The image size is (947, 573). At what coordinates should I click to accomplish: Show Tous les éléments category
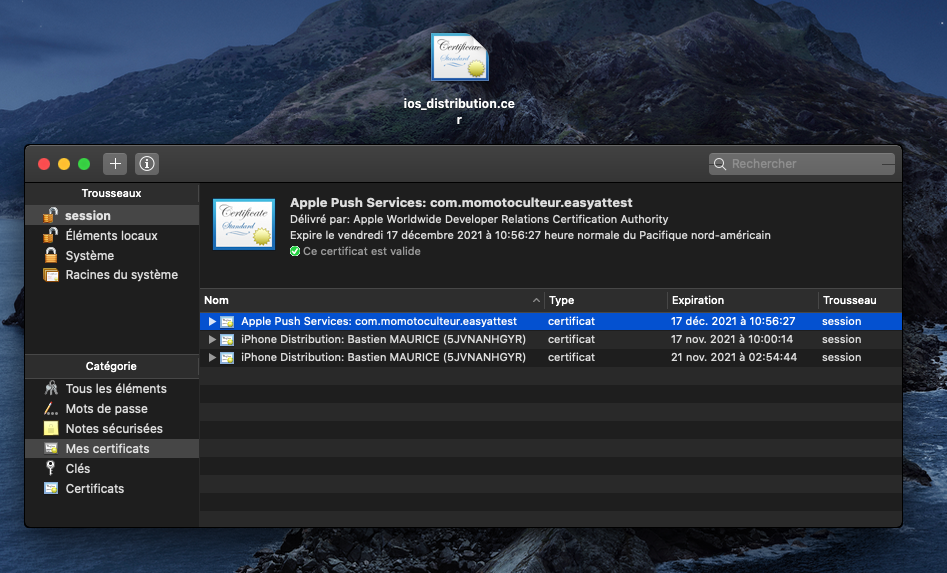pyautogui.click(x=112, y=389)
